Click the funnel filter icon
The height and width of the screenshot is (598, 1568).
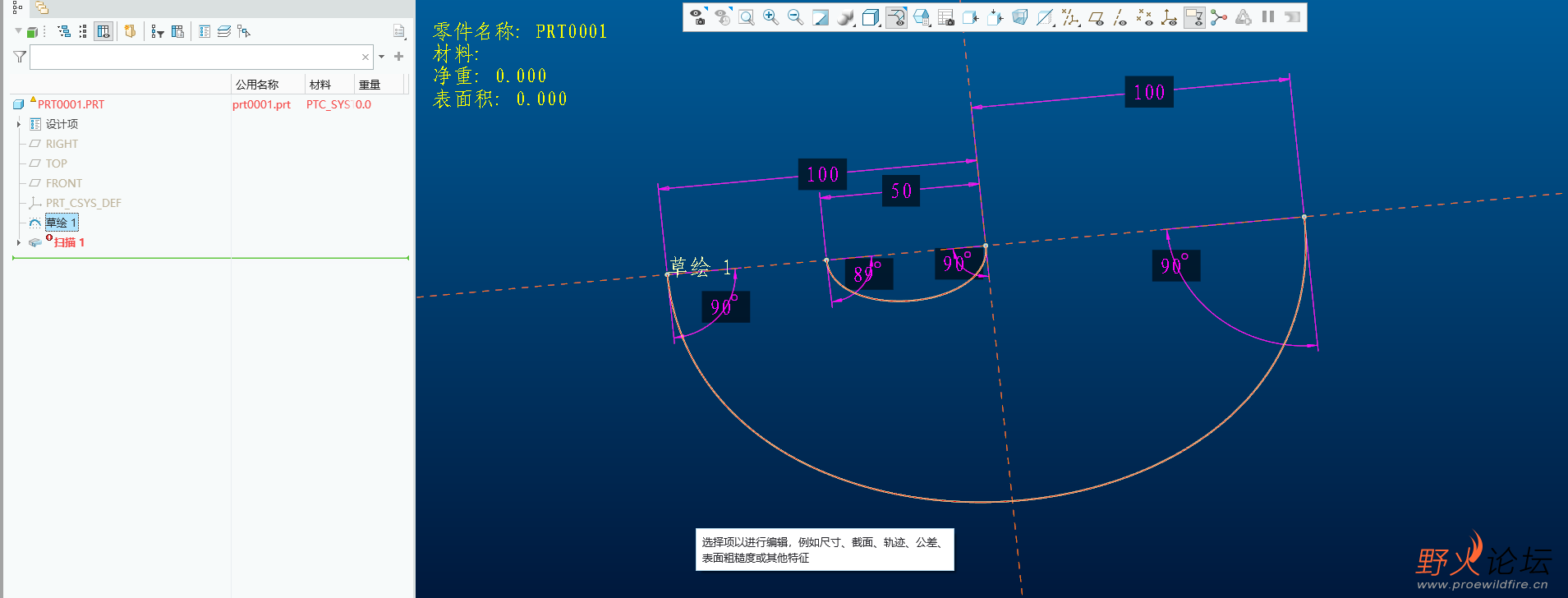(x=20, y=57)
